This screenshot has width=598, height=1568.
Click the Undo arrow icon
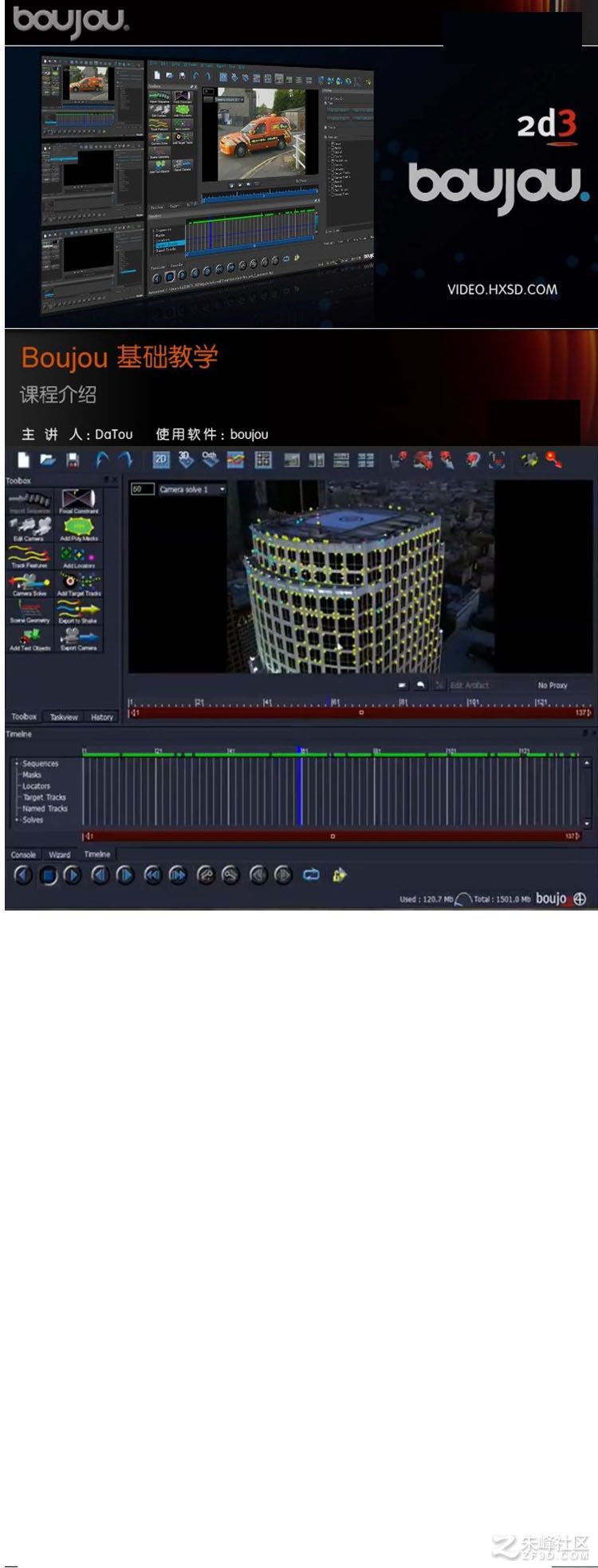tap(102, 460)
